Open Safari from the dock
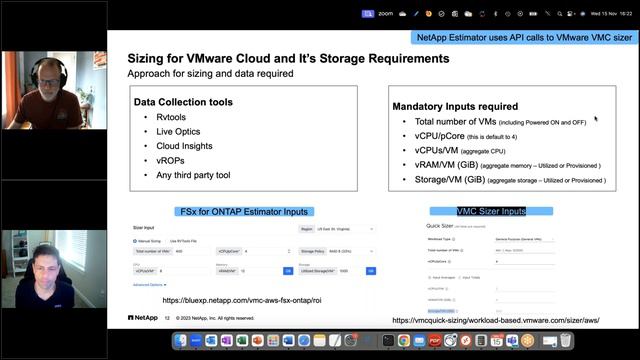640x360 pixels. [x=304, y=341]
